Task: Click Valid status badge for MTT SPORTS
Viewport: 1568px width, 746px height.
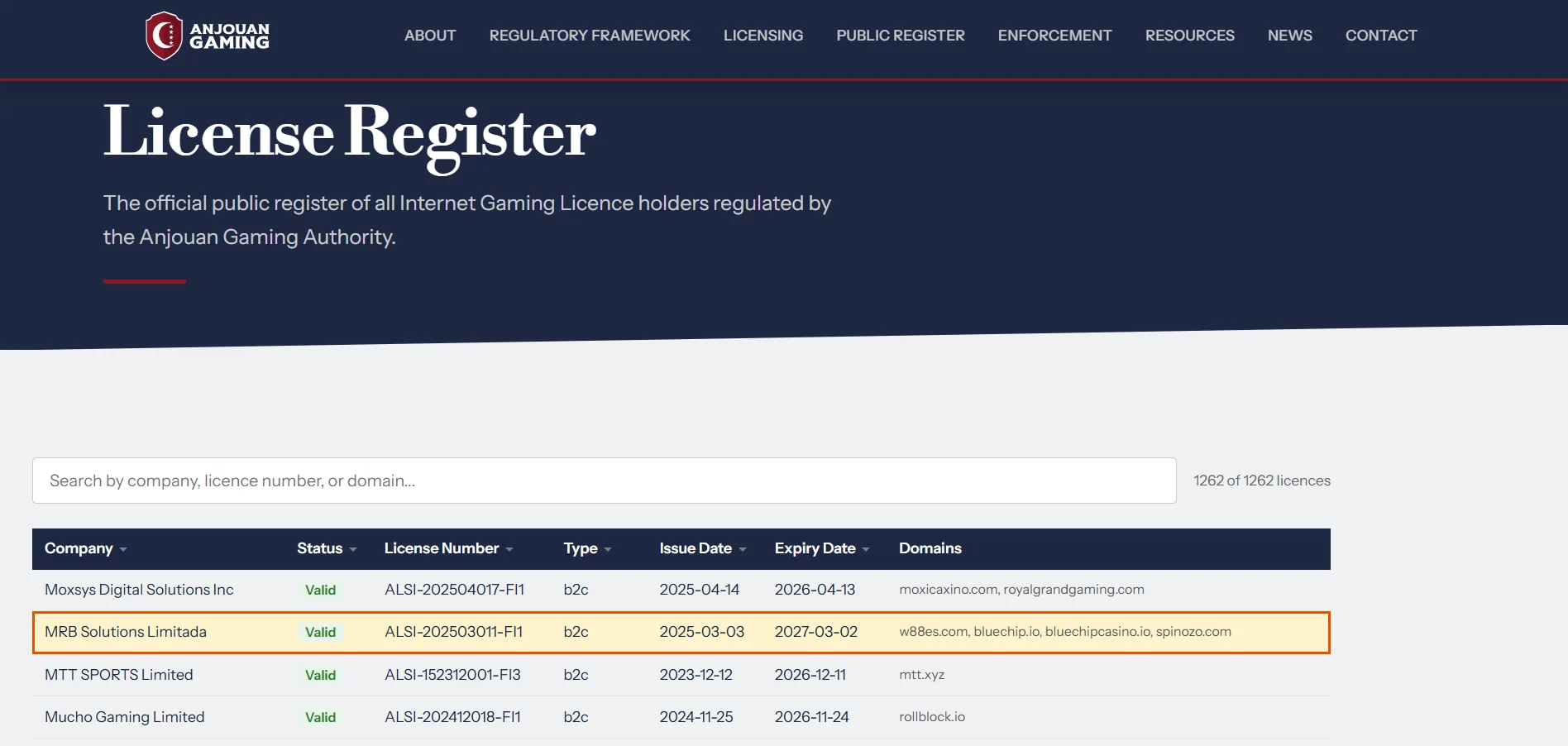Action: click(321, 676)
